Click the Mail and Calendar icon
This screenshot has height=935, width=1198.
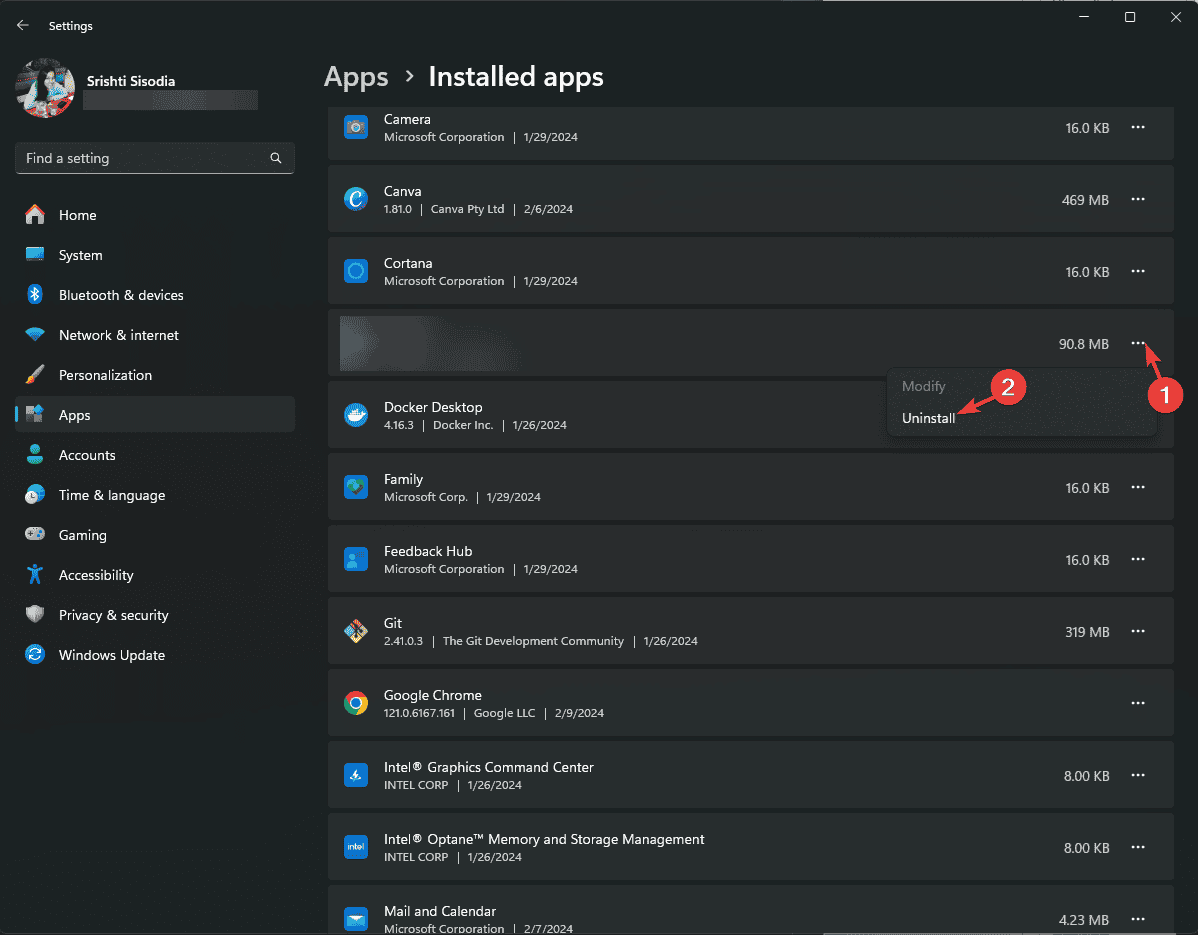[356, 919]
